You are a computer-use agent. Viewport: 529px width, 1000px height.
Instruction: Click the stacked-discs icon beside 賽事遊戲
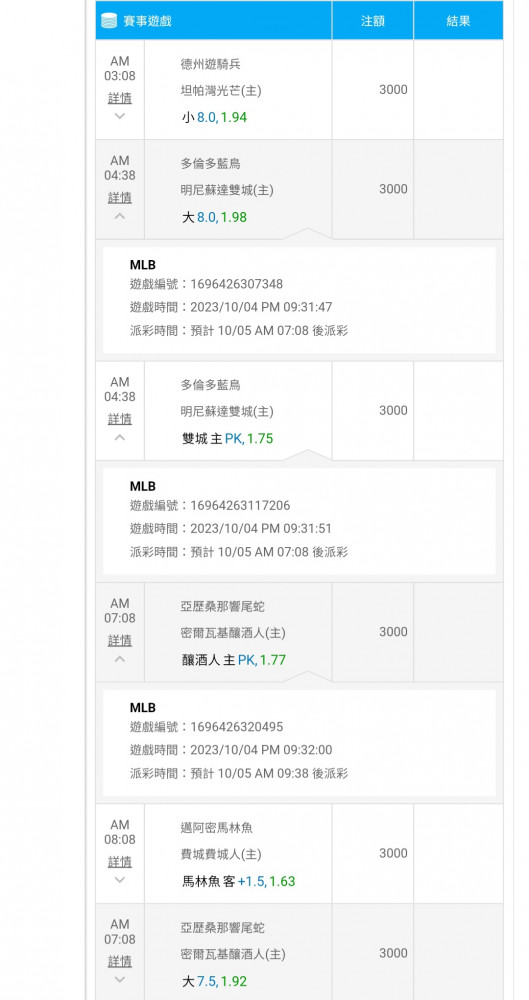tap(109, 20)
